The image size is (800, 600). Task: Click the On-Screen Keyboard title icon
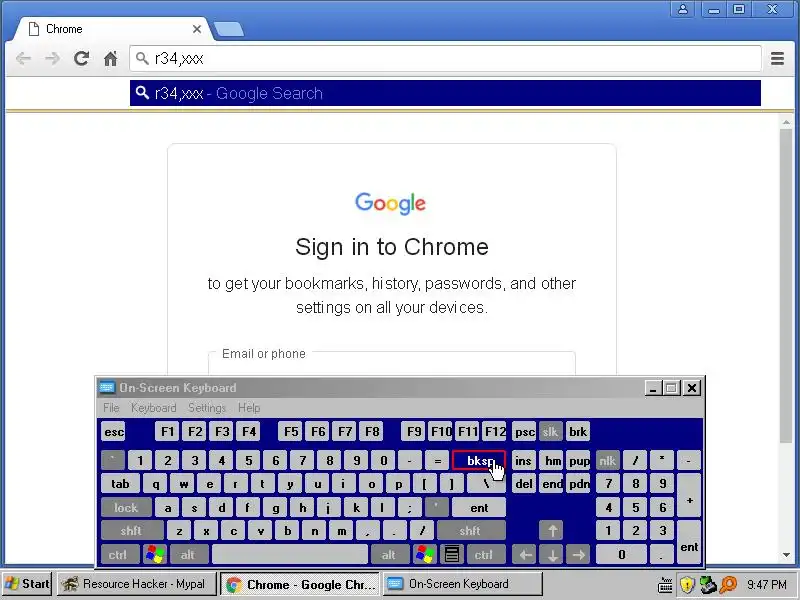tap(107, 388)
